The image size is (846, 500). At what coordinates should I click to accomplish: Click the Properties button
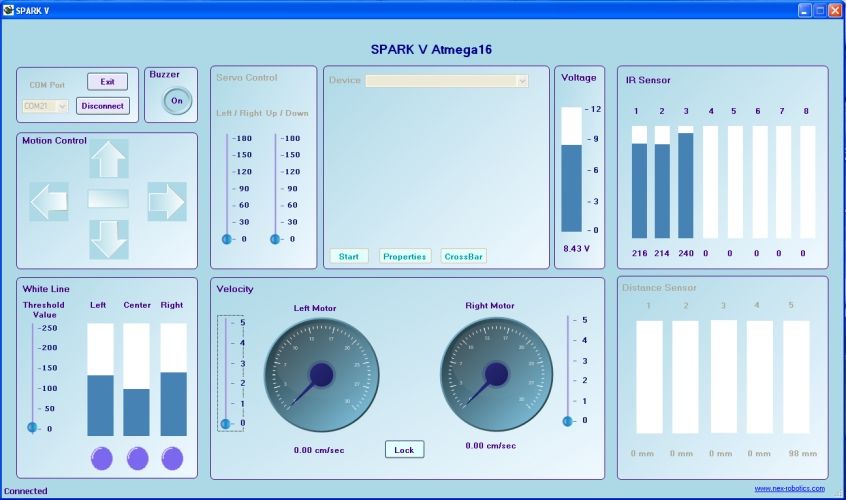(x=405, y=256)
